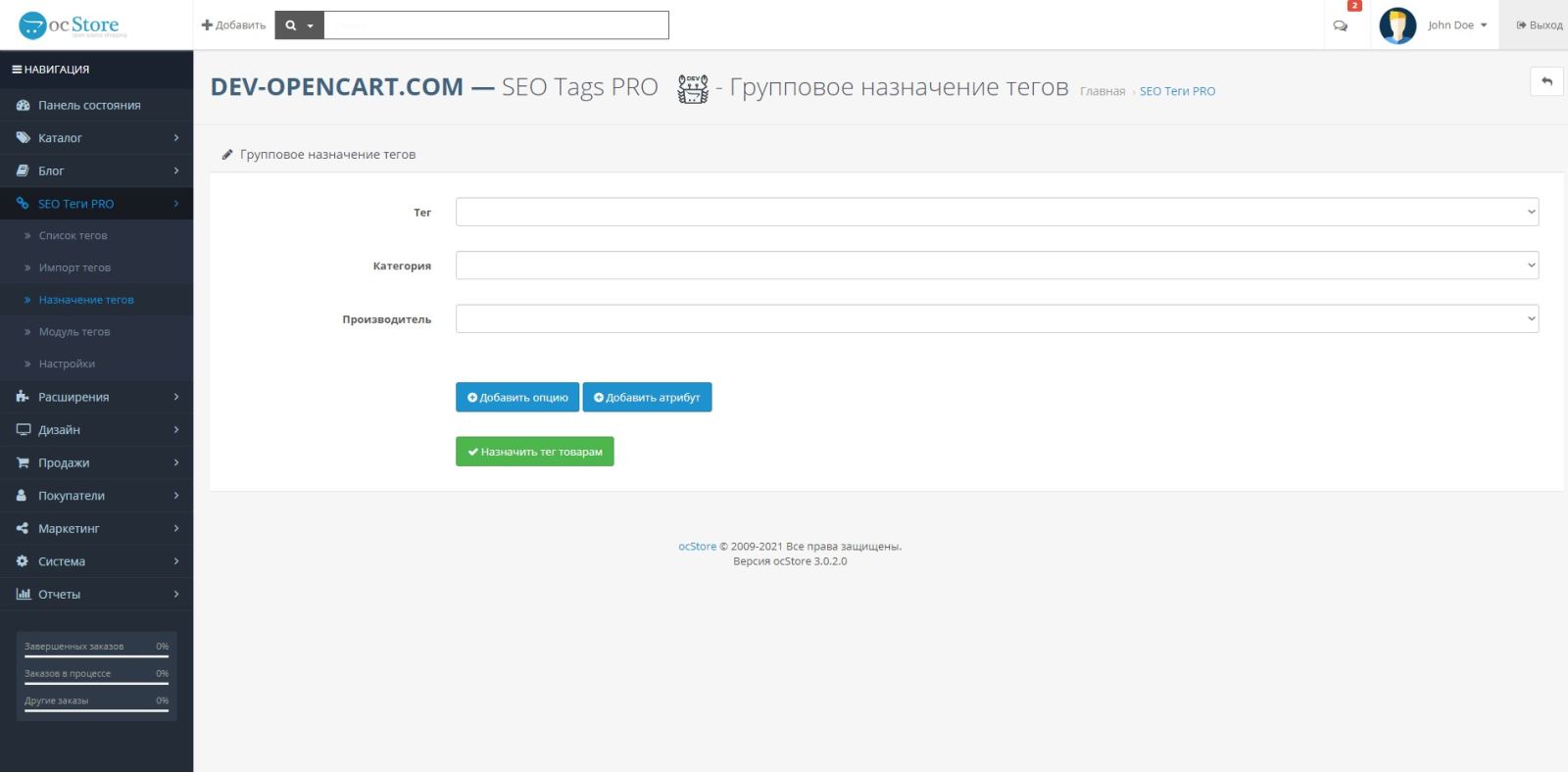
Task: Click the John Doe avatar image
Action: [x=1397, y=25]
